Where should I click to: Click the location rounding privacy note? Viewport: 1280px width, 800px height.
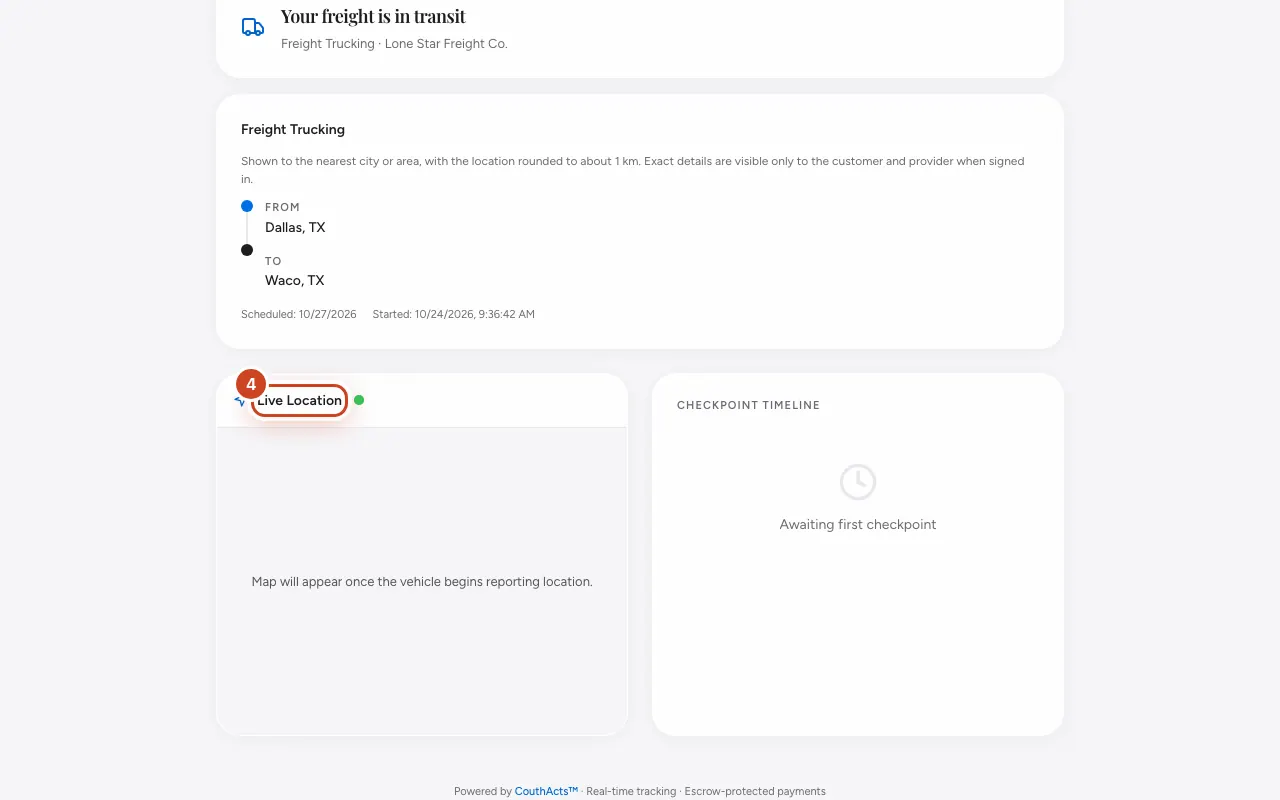pos(633,170)
